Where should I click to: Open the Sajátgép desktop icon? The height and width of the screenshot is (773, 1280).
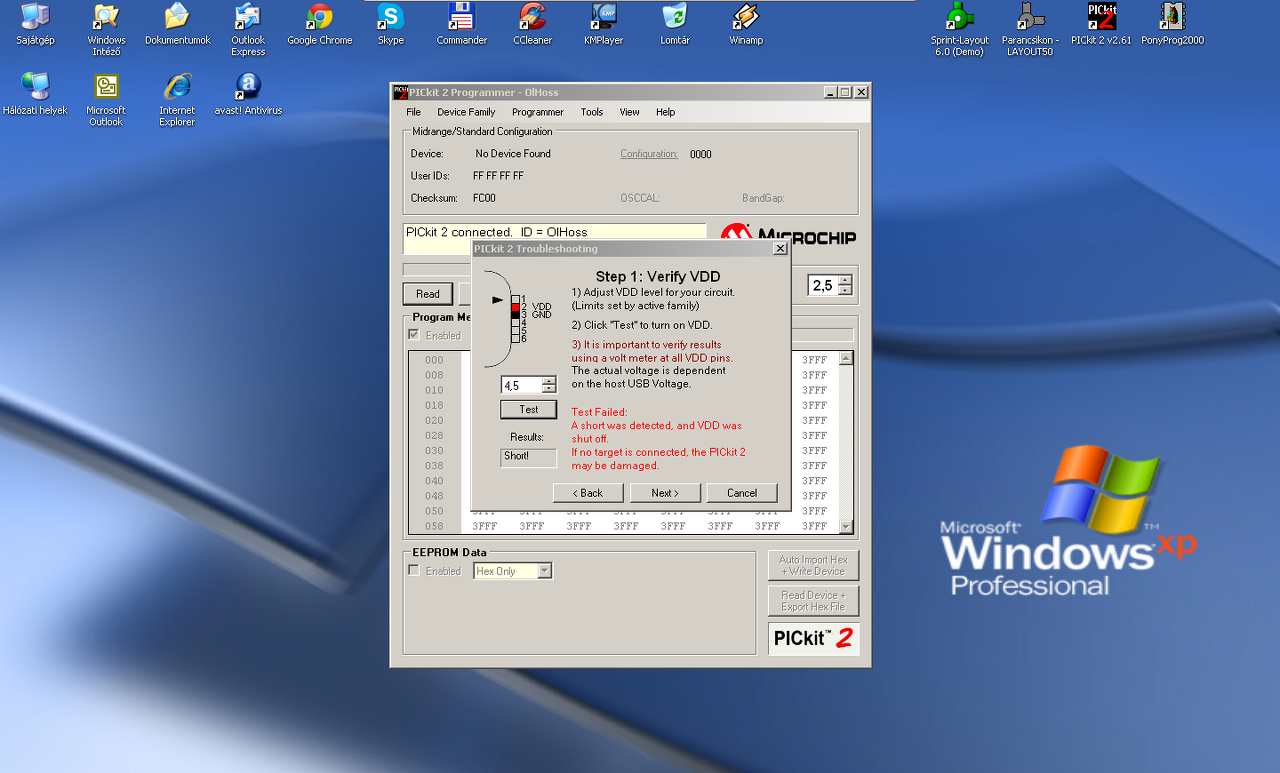(35, 24)
